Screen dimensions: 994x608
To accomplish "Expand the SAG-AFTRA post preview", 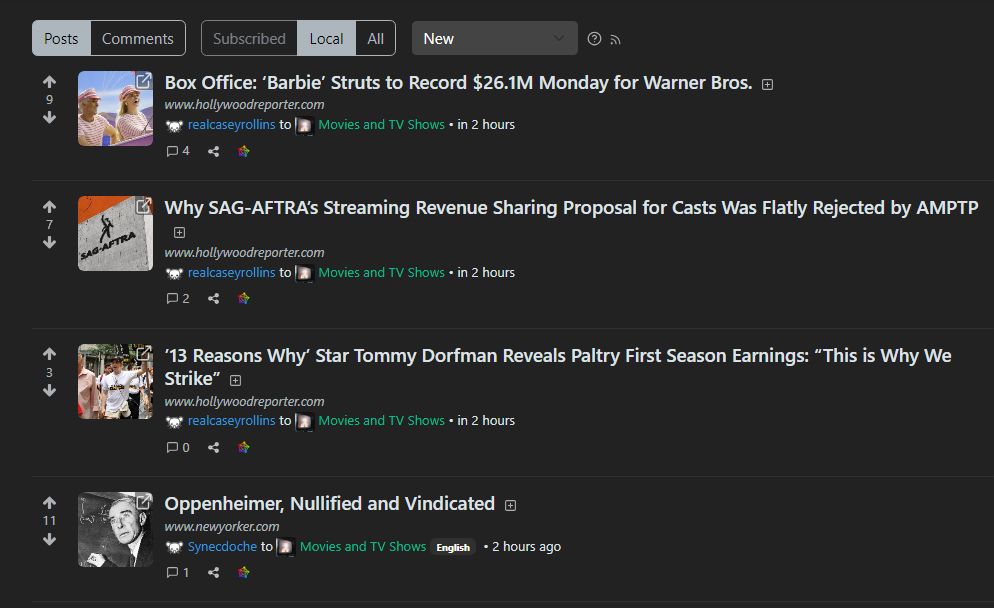I will tap(179, 233).
